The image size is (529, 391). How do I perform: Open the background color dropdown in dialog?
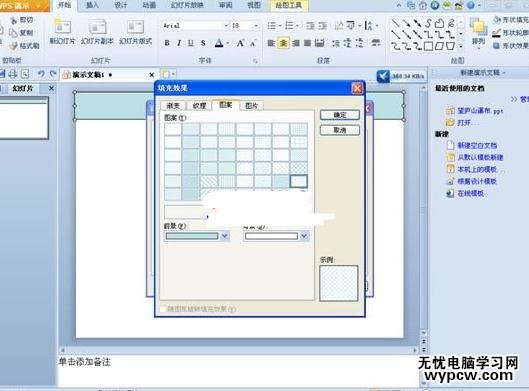(304, 236)
